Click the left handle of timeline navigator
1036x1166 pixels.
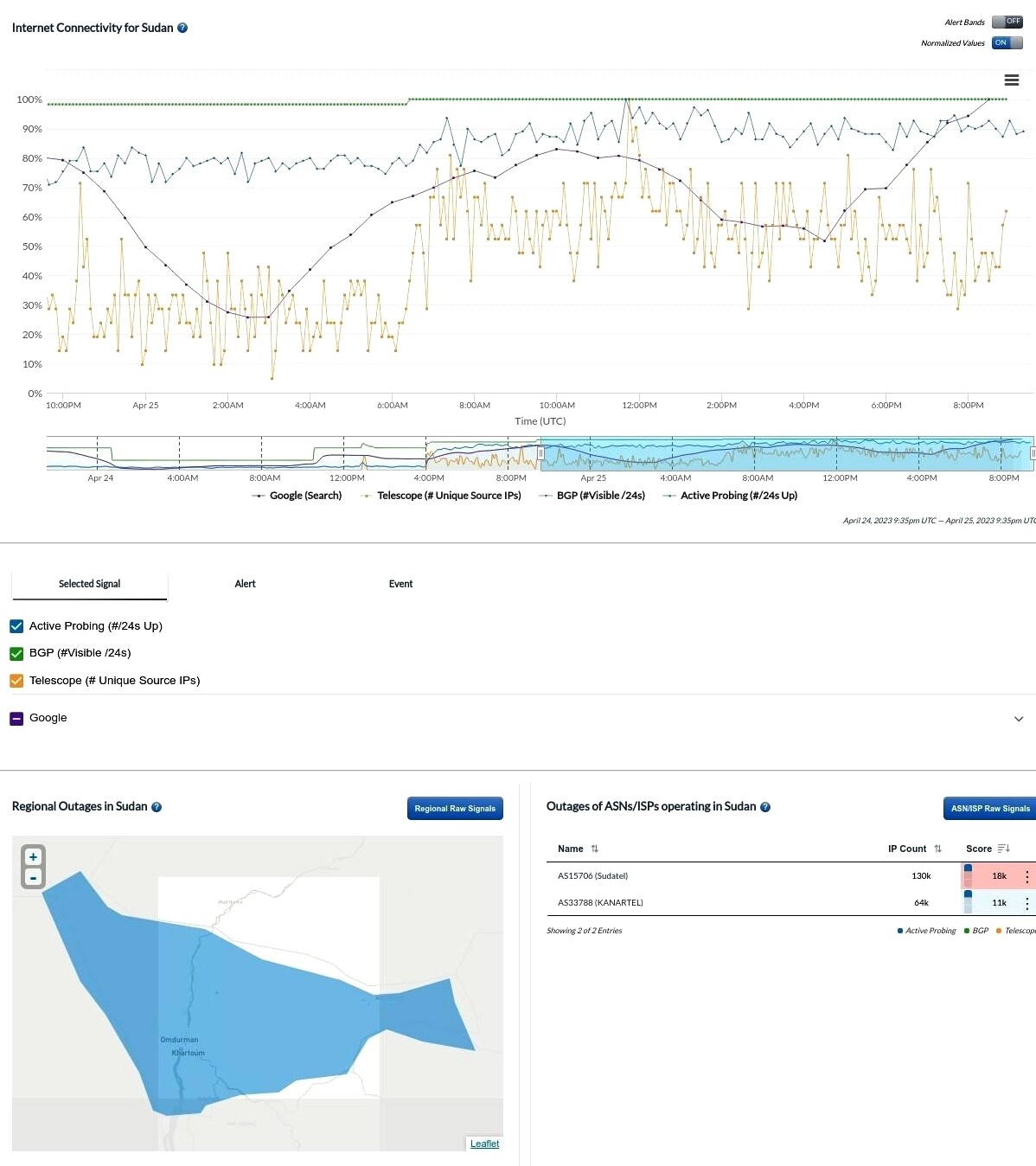(x=540, y=453)
